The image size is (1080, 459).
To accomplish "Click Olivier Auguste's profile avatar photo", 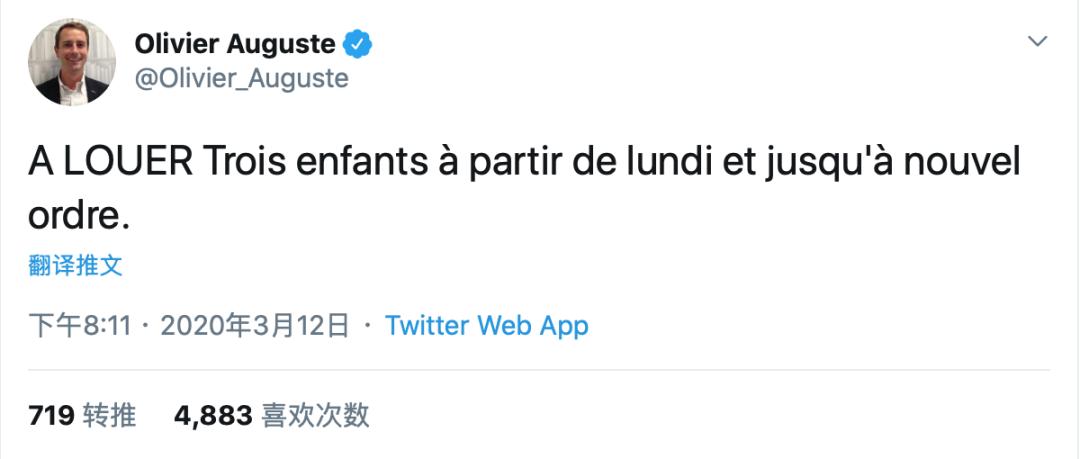I will click(72, 62).
